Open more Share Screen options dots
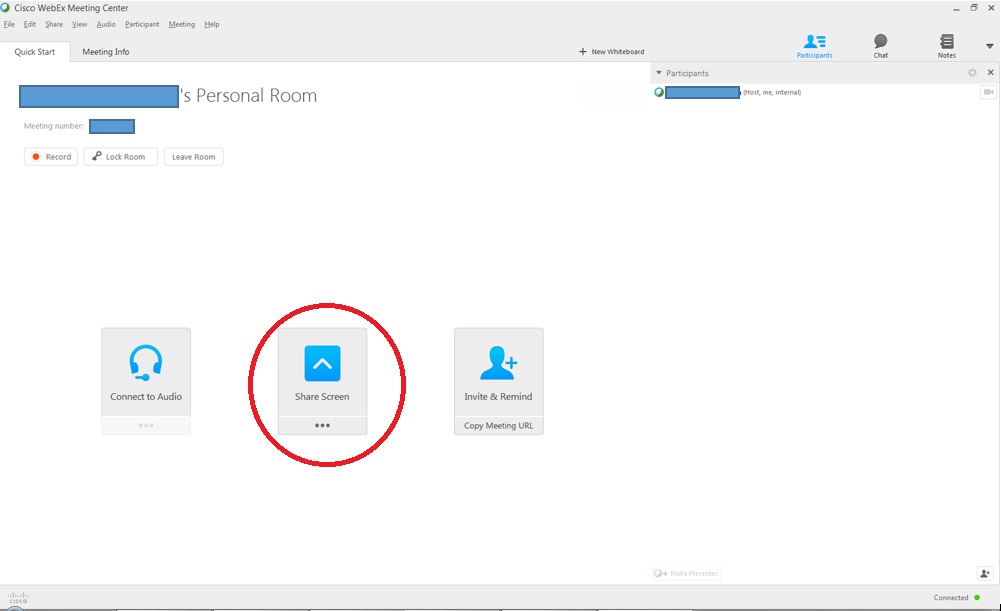 [322, 425]
